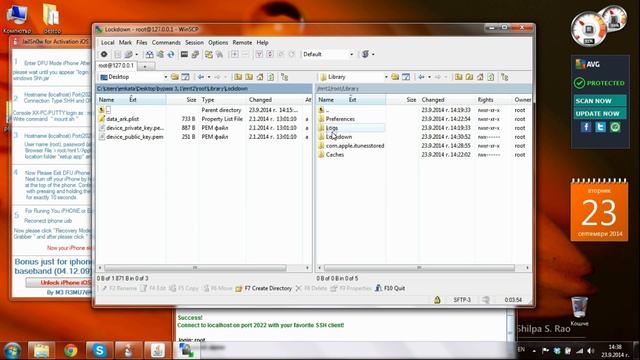Click local panel Home Directory icon
This screenshot has width=640, height=360.
[x=260, y=77]
